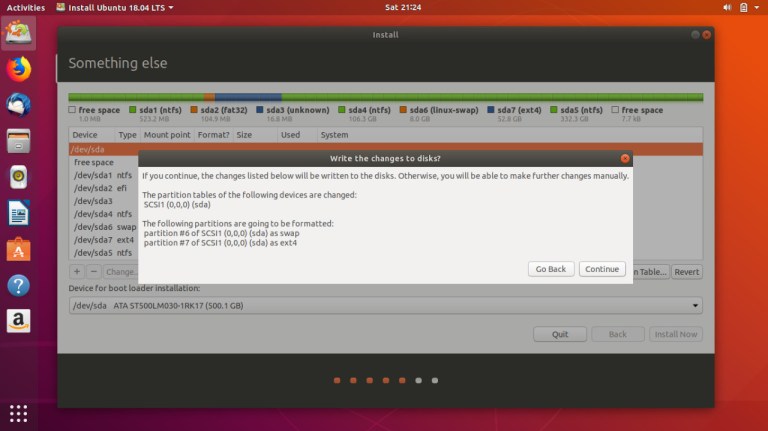Select the /dev/sda3 row

click(x=104, y=201)
